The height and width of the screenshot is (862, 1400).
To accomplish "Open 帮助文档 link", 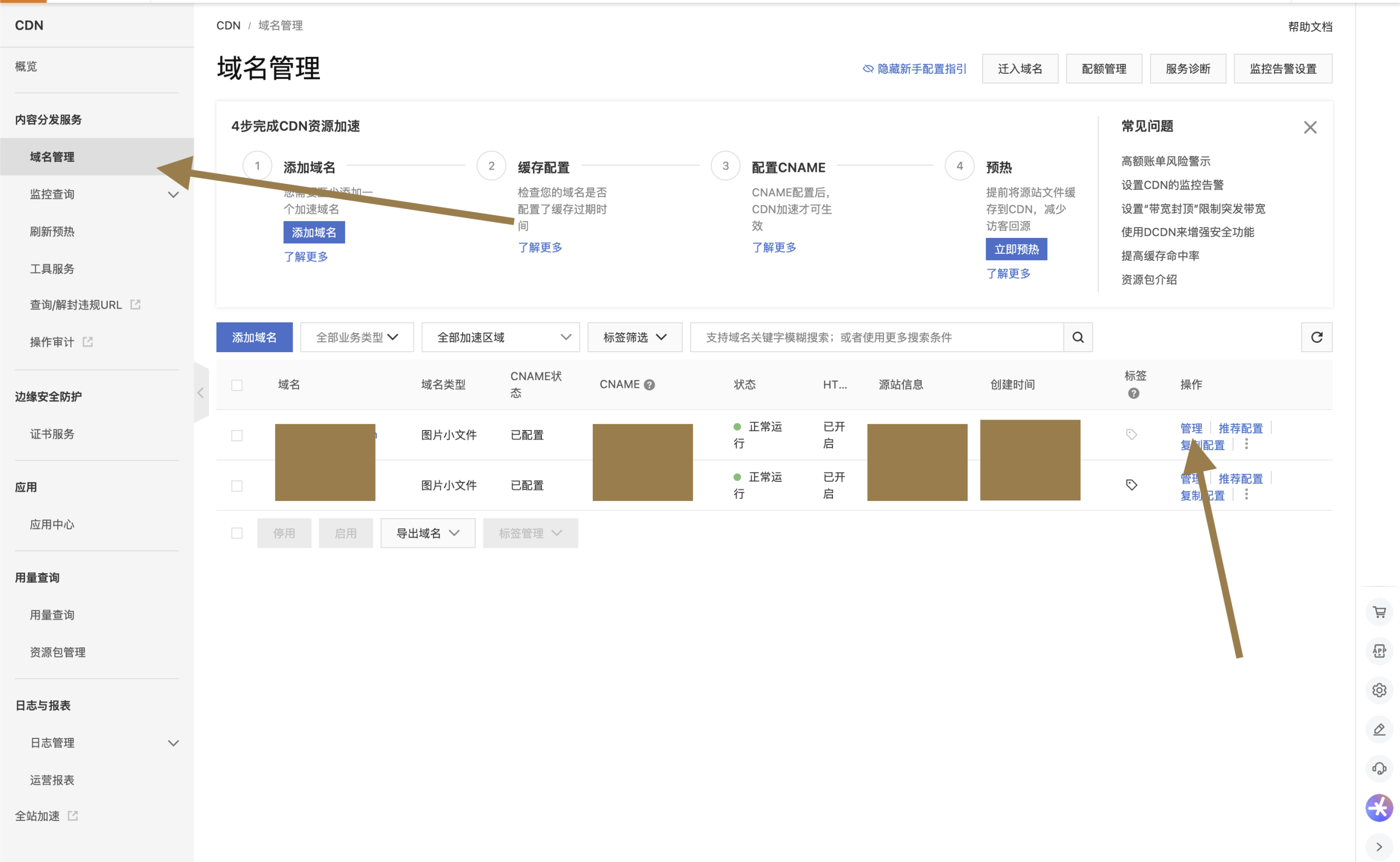I will pos(1310,27).
